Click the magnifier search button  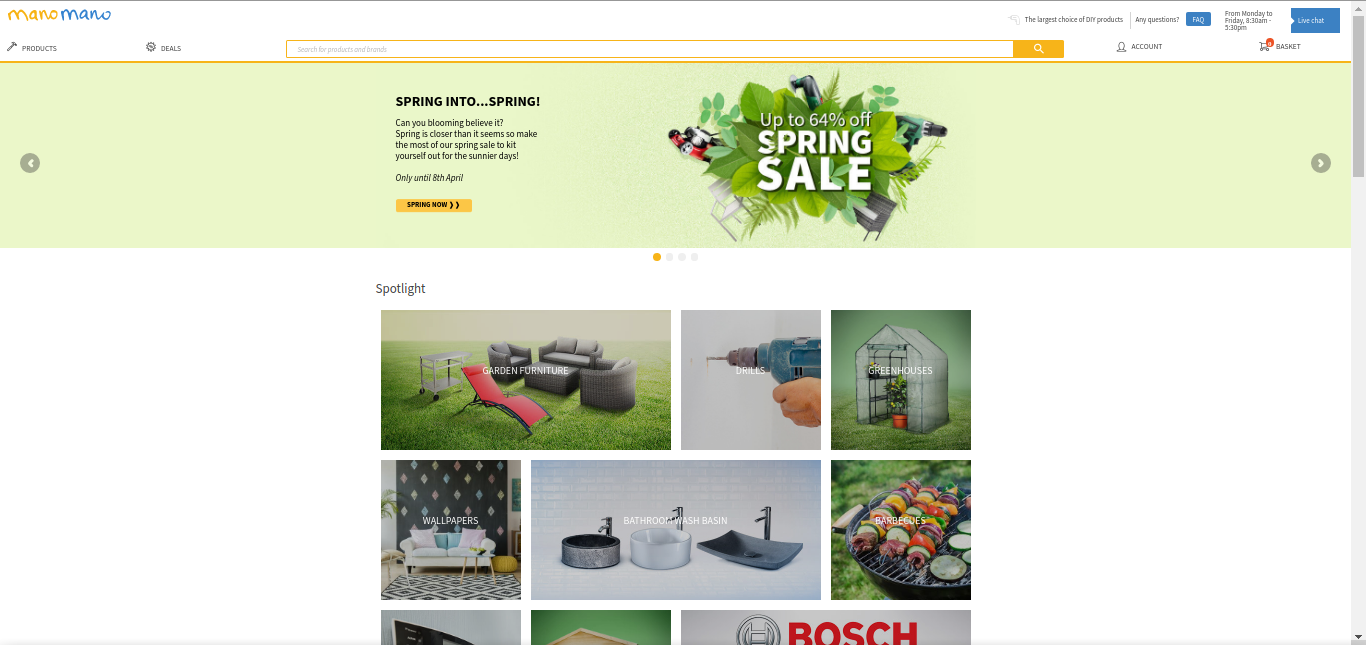tap(1038, 49)
